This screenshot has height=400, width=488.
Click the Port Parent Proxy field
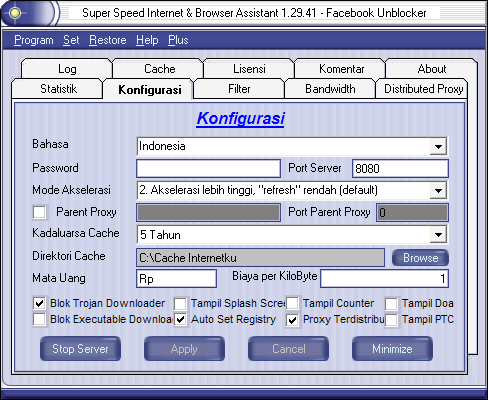point(412,212)
